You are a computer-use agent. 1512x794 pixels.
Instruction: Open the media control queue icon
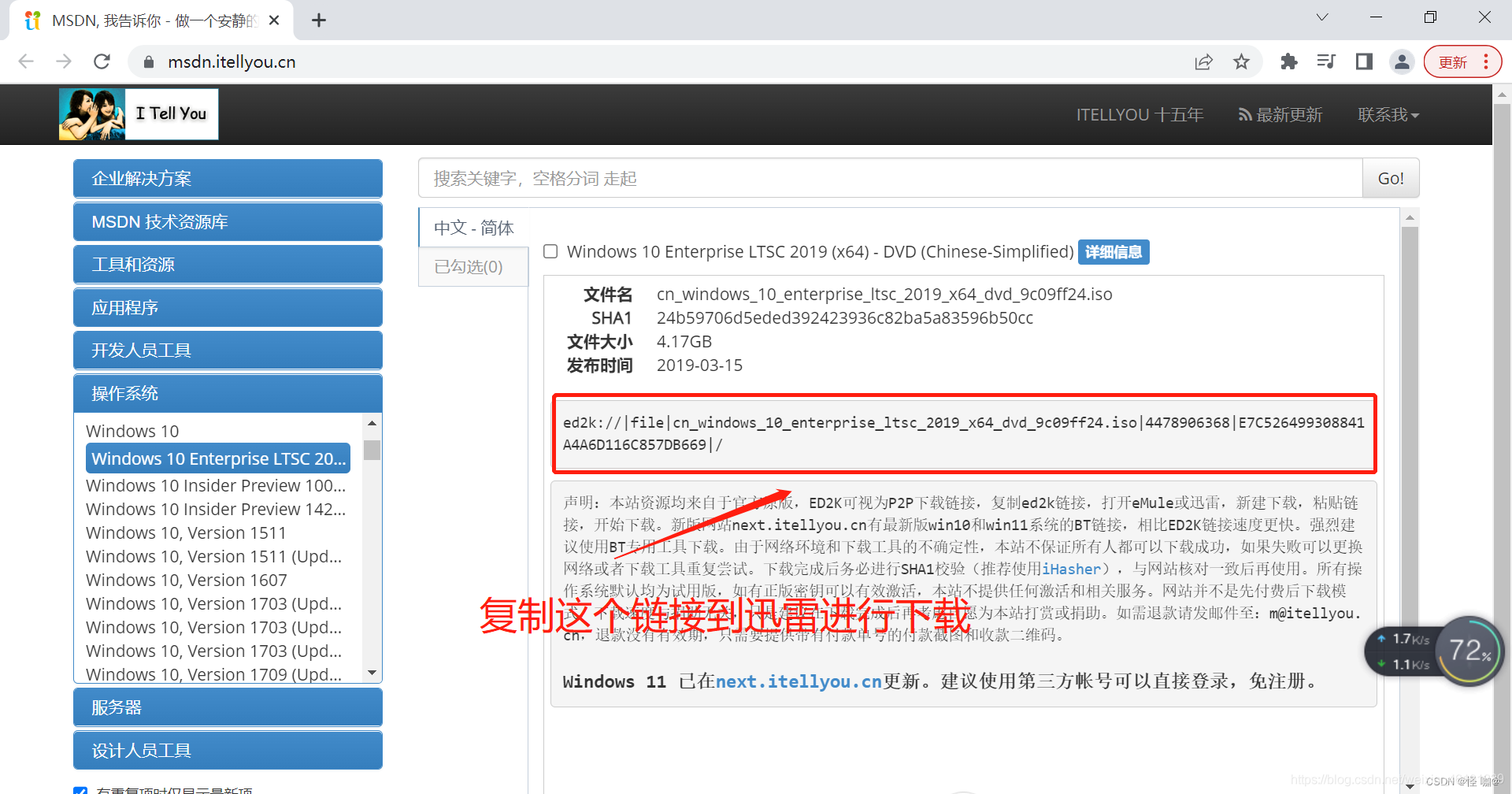pyautogui.click(x=1326, y=62)
